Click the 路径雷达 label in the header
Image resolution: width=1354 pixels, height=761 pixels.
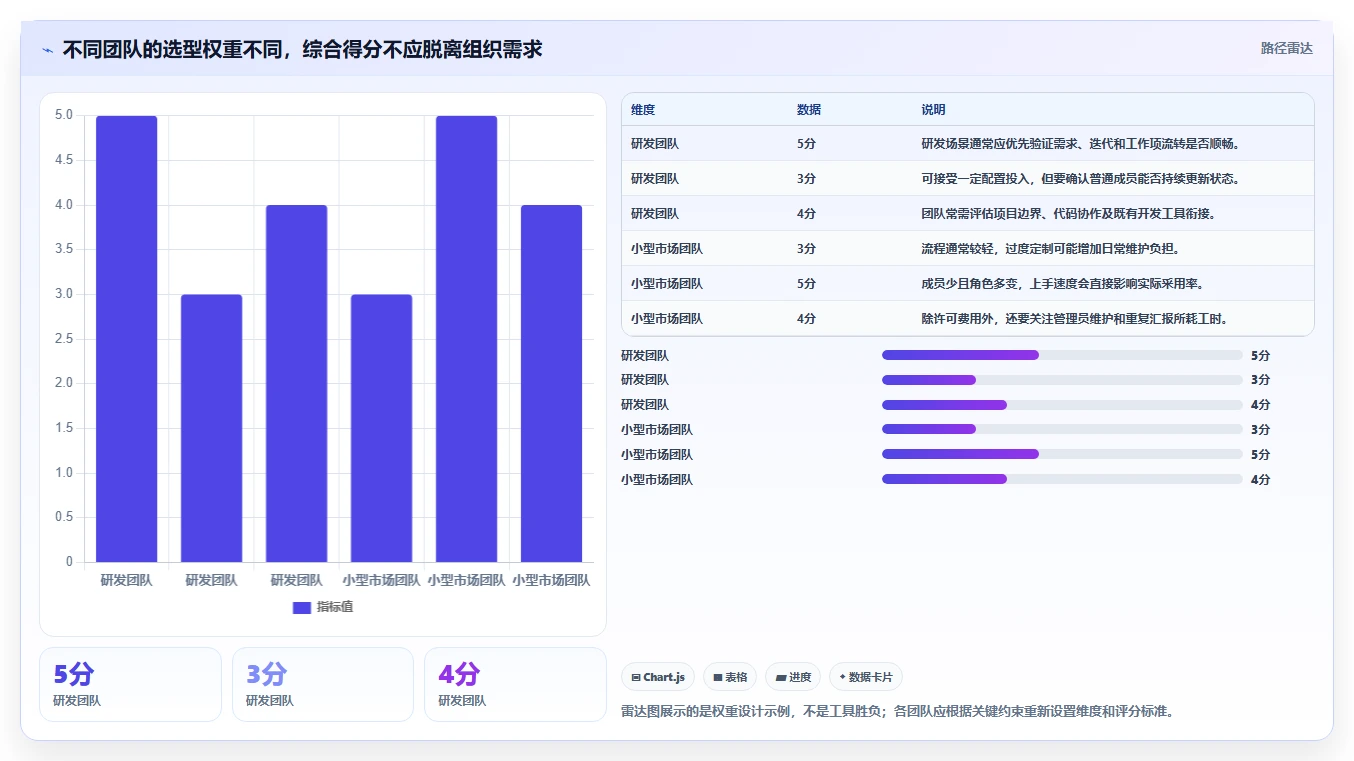(1286, 48)
